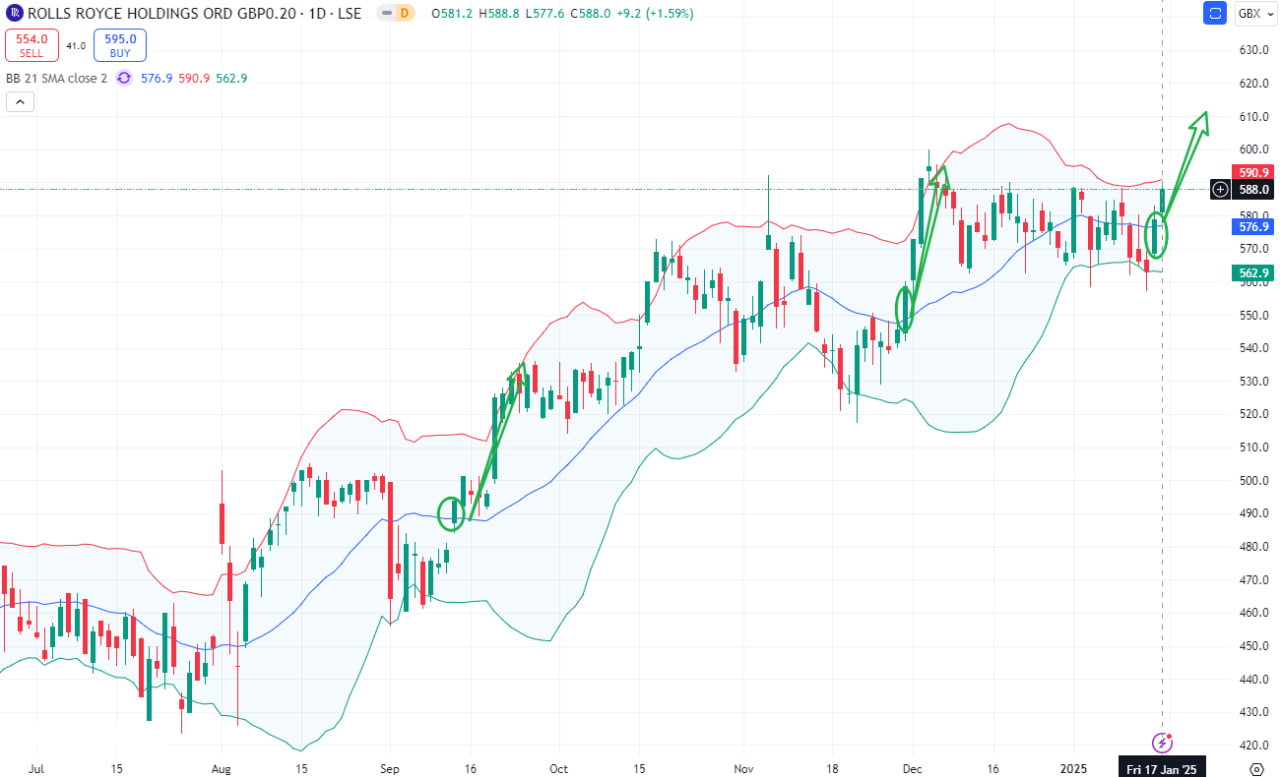Viewport: 1280px width, 777px height.
Task: Open the GBX currency dropdown
Action: coord(1254,13)
